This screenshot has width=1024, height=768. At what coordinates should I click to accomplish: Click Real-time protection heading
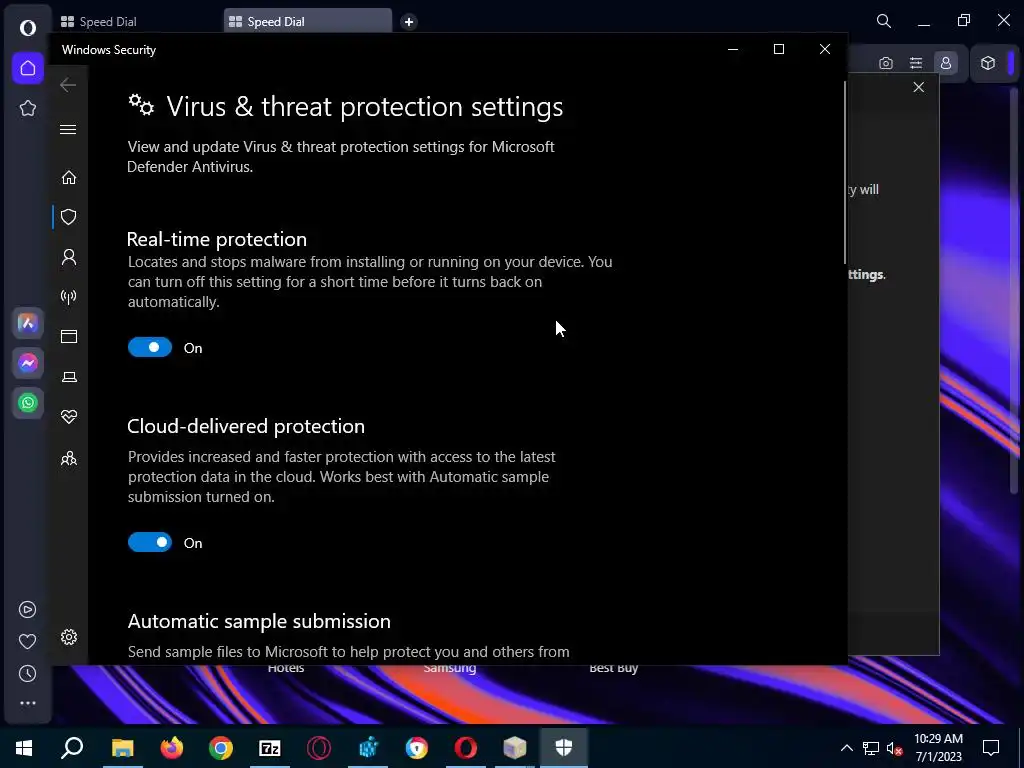tap(217, 239)
